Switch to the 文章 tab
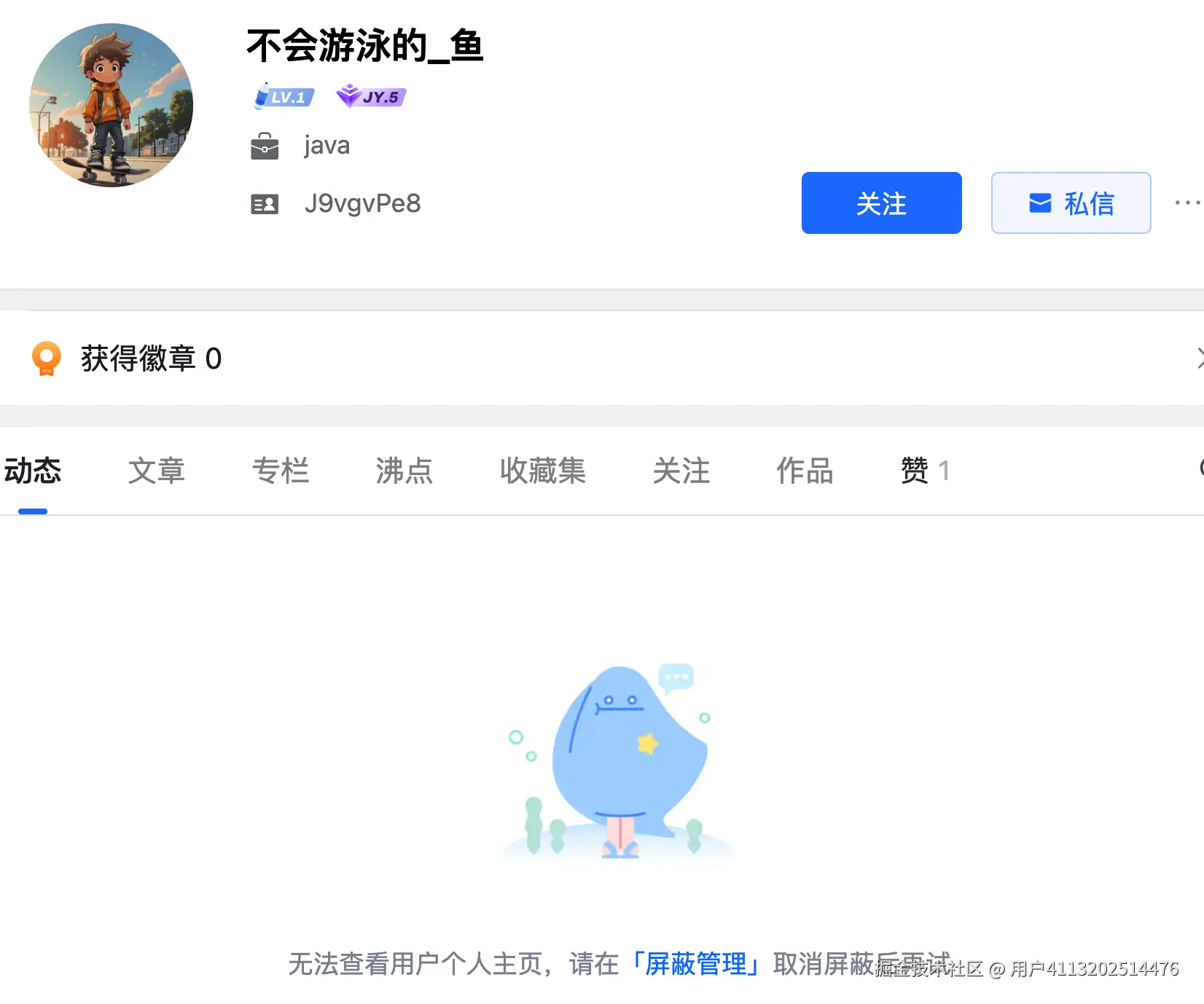The height and width of the screenshot is (1004, 1204). [156, 471]
